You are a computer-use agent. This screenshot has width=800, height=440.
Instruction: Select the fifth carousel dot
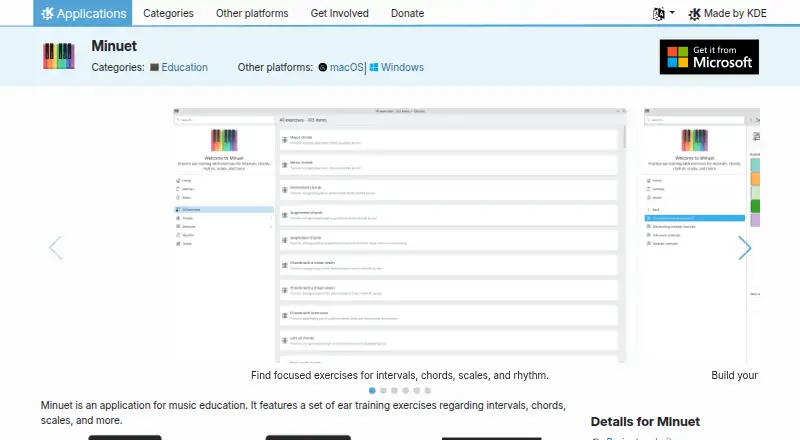tap(417, 390)
